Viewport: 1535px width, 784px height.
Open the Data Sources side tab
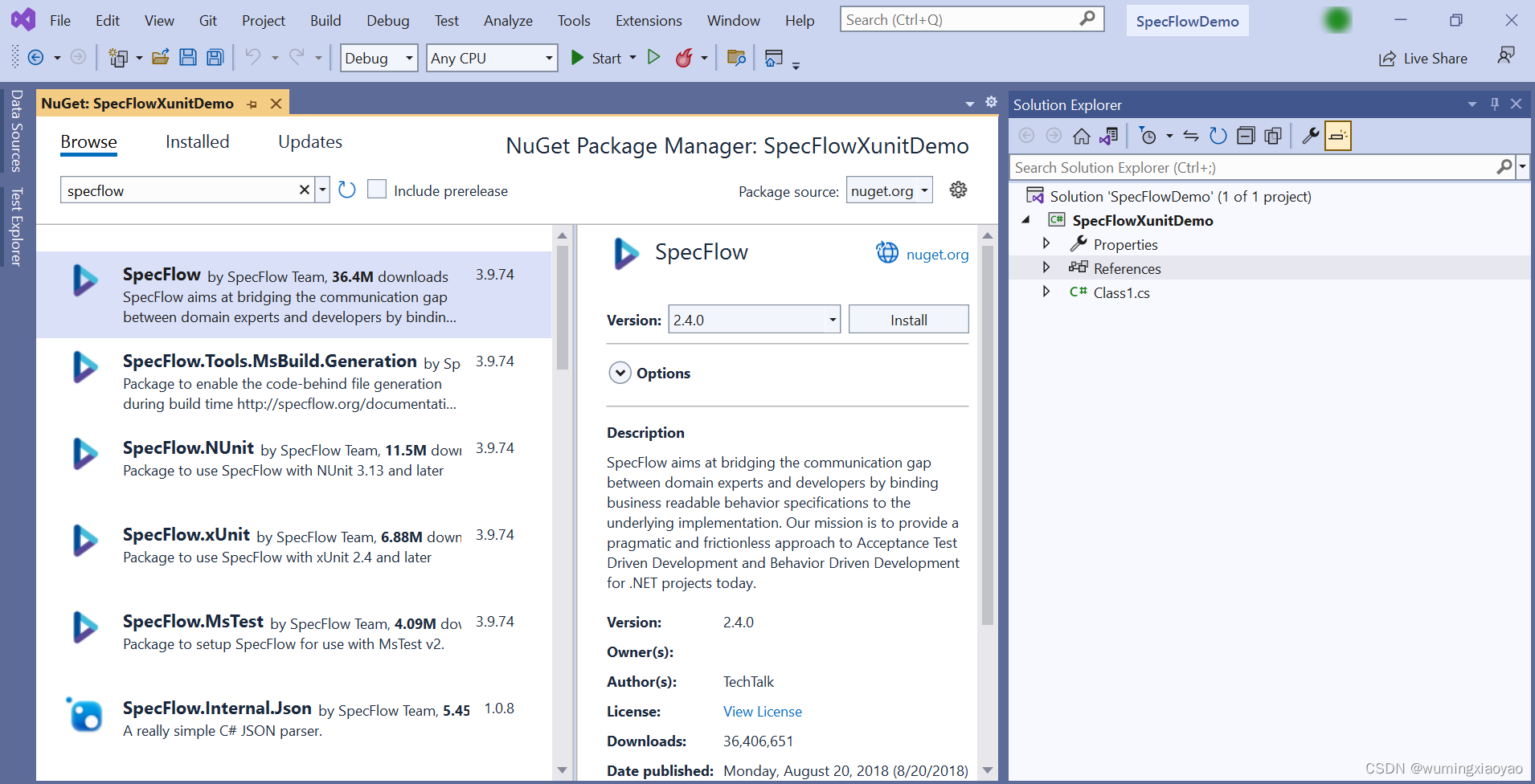pos(15,131)
